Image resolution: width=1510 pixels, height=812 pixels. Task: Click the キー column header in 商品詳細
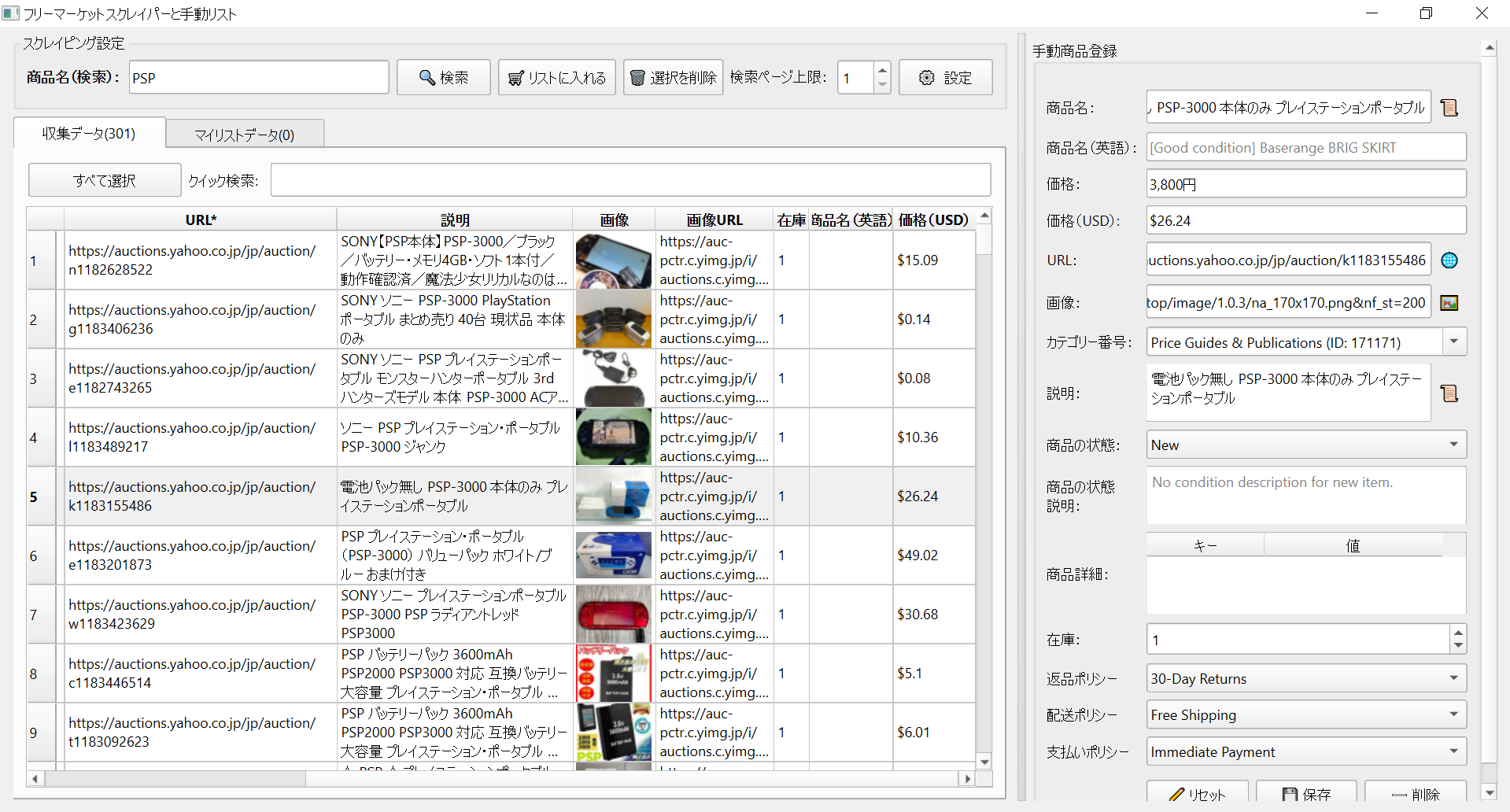pyautogui.click(x=1205, y=545)
